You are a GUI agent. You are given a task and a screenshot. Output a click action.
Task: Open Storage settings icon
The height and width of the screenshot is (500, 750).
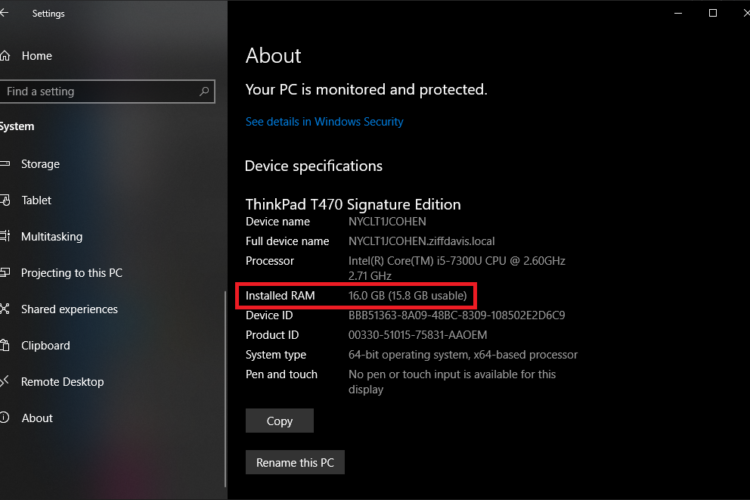coord(4,164)
